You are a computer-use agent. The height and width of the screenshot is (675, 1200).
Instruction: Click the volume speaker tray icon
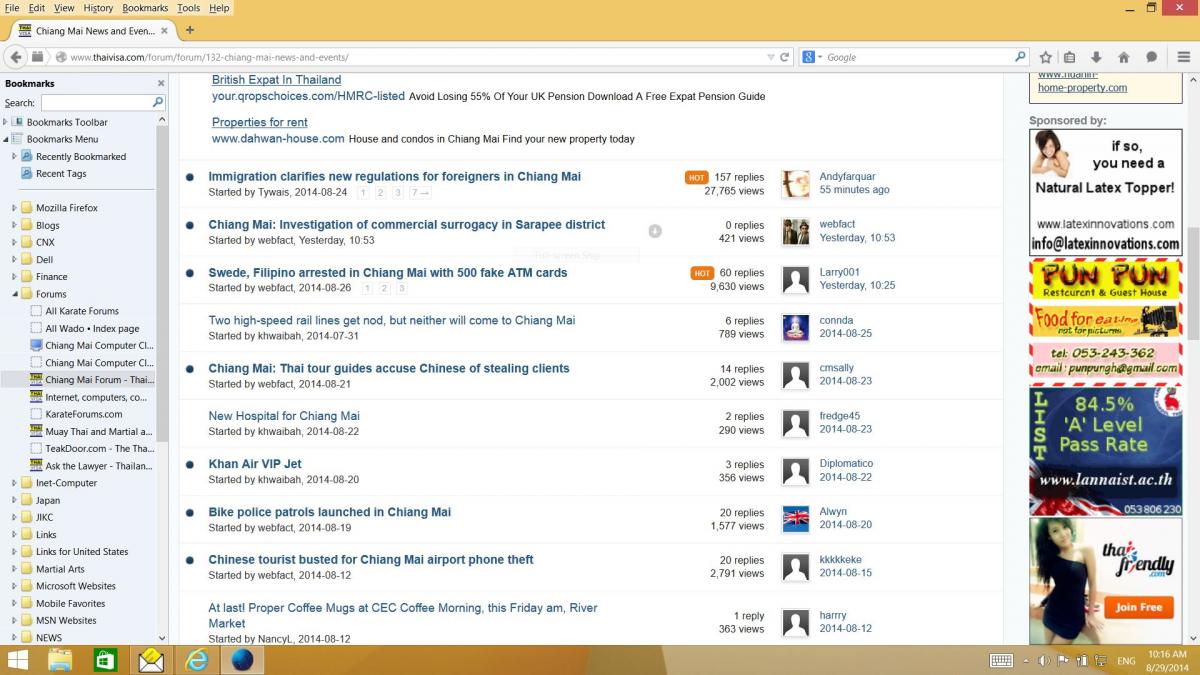[1044, 661]
